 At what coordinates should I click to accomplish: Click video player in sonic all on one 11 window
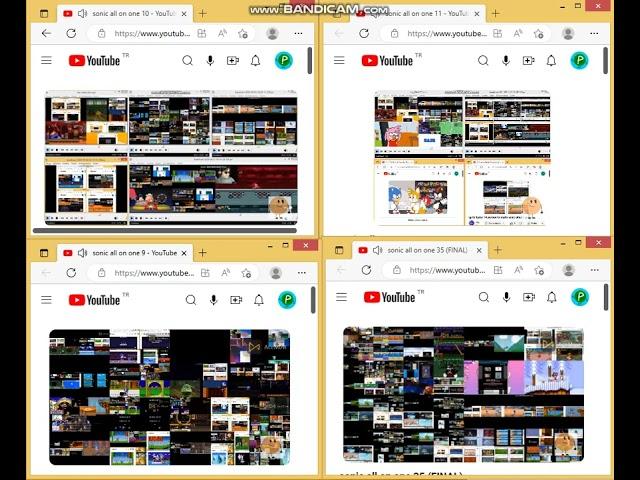(462, 158)
